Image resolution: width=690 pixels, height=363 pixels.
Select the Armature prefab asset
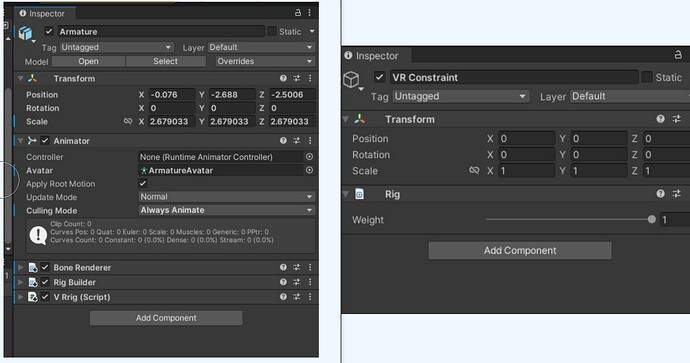tap(165, 61)
